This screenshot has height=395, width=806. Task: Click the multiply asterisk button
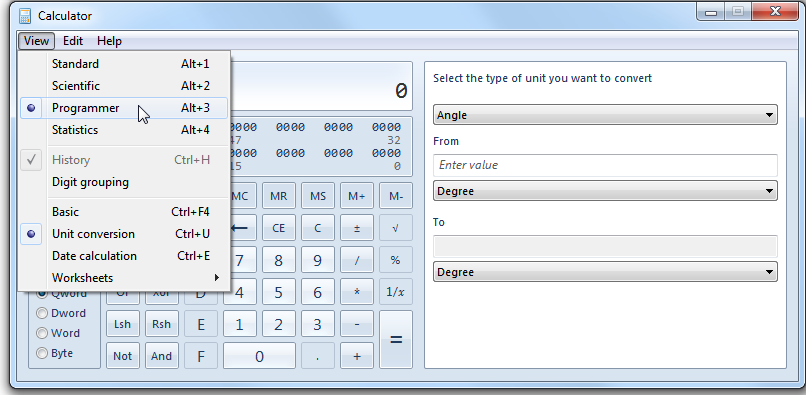pyautogui.click(x=357, y=292)
